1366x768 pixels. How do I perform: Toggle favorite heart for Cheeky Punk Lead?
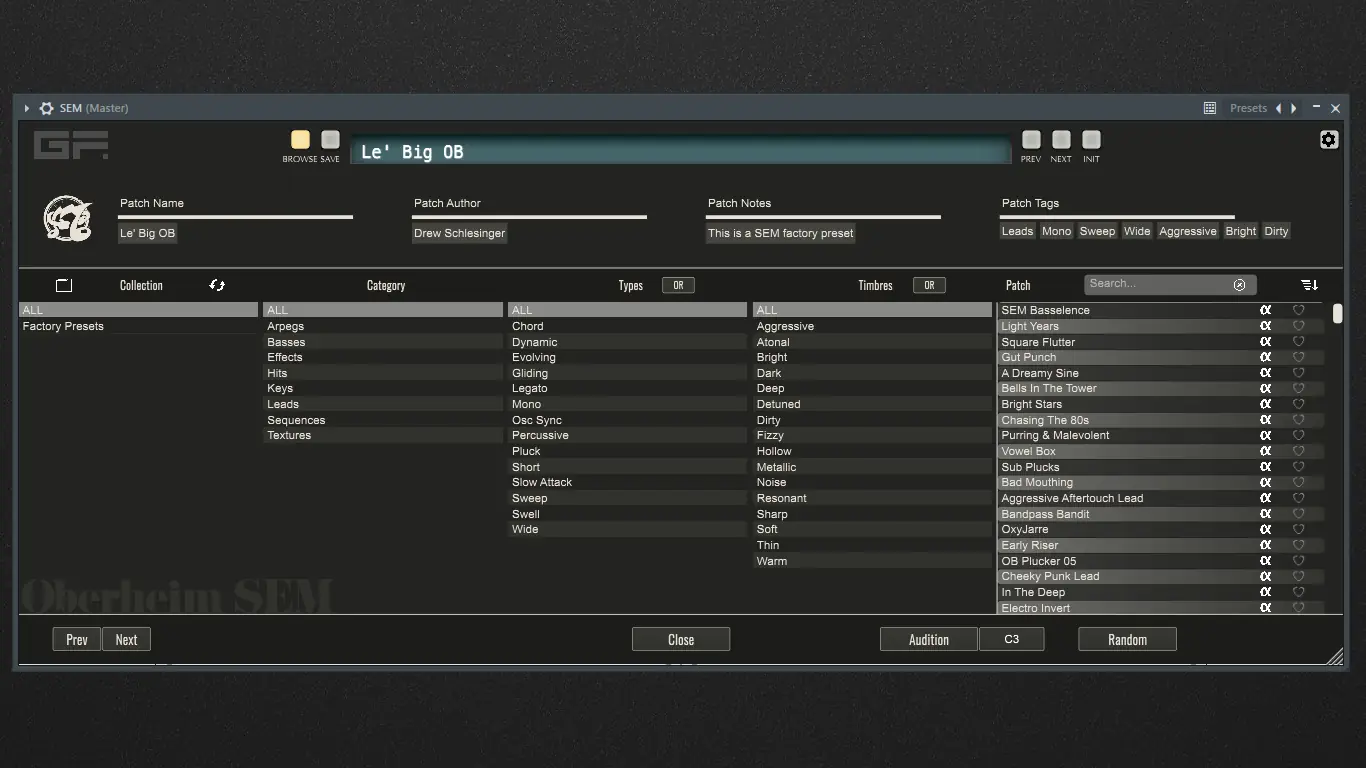pos(1299,576)
